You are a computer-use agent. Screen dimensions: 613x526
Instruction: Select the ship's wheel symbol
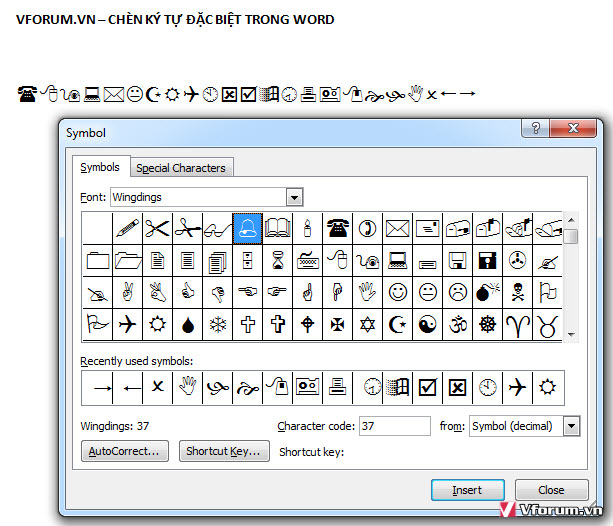[x=488, y=324]
